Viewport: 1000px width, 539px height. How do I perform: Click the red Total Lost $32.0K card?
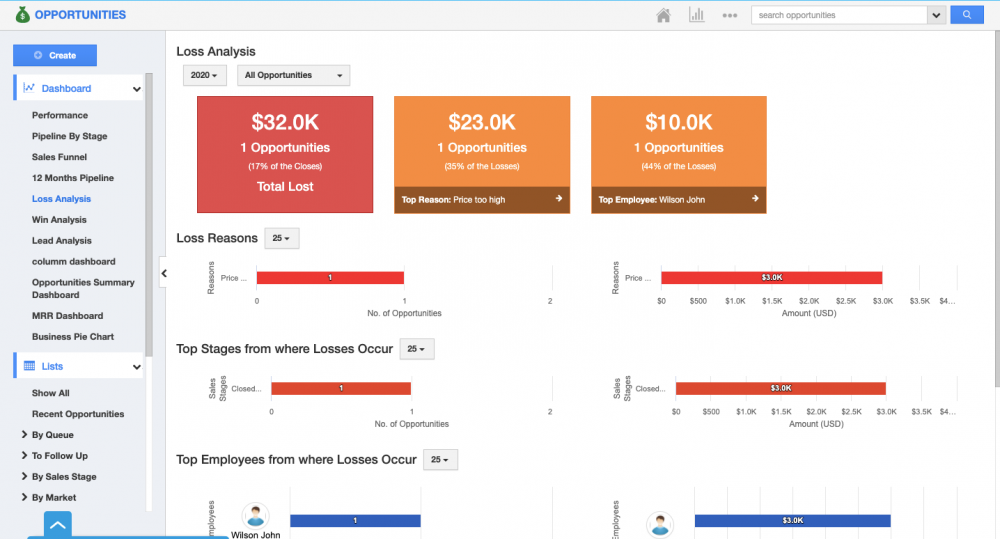point(285,154)
